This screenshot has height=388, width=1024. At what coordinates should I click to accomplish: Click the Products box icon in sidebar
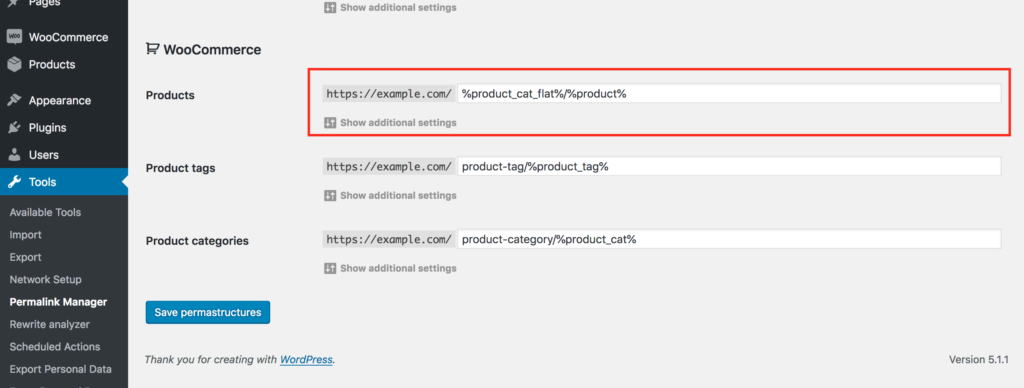pyautogui.click(x=14, y=65)
